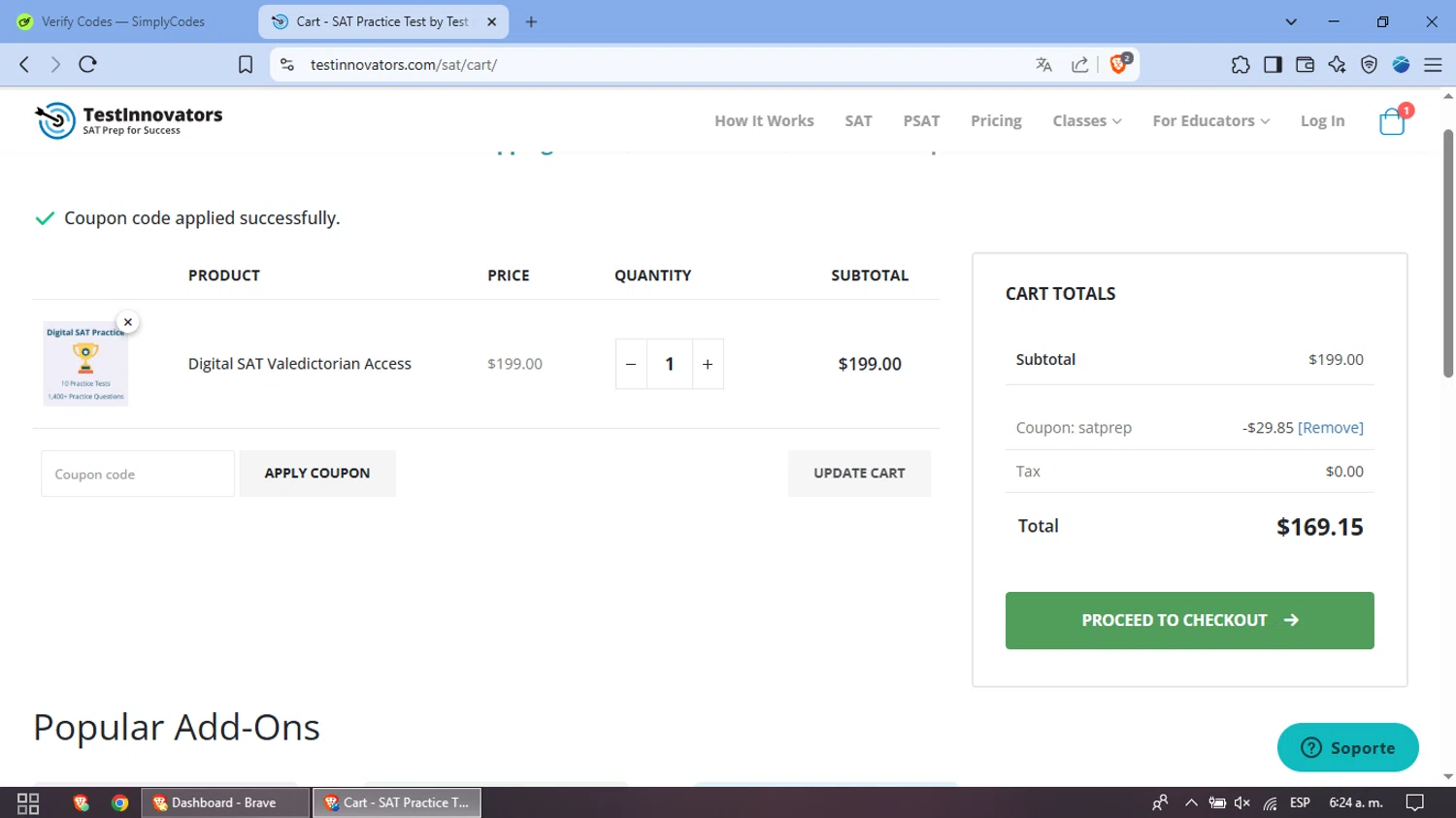Image resolution: width=1456 pixels, height=818 pixels.
Task: Open the tab search dropdown arrow
Action: coord(1291,21)
